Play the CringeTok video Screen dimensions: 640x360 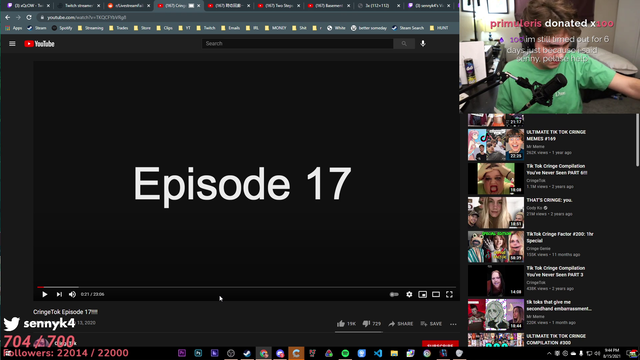click(x=44, y=294)
